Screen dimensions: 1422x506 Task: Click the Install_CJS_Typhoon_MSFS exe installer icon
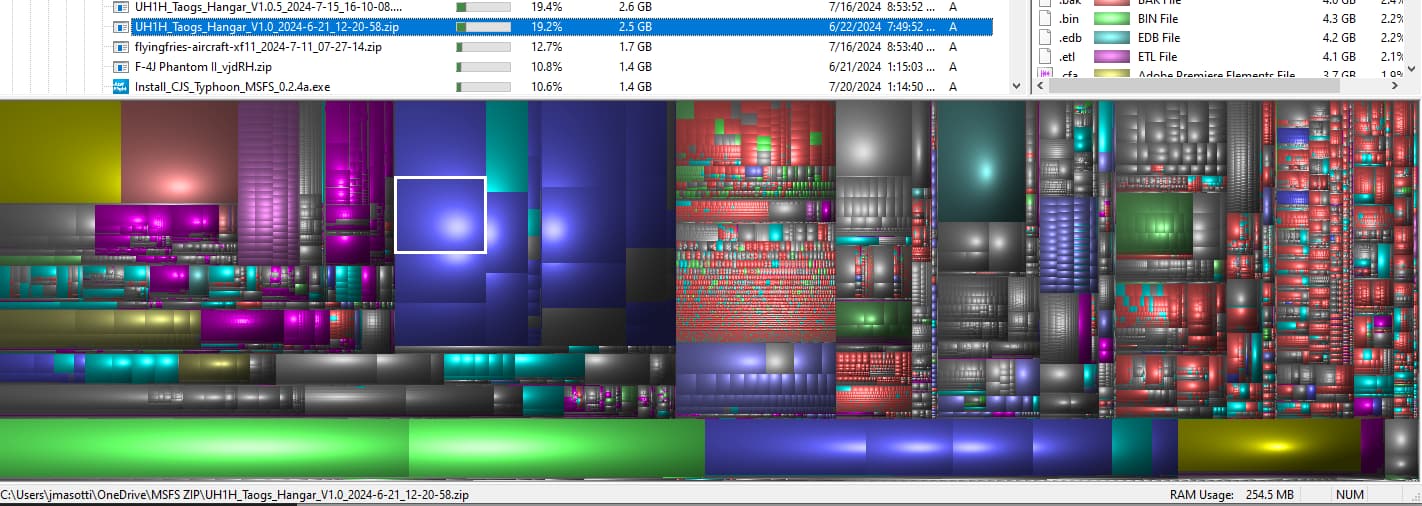(x=121, y=87)
